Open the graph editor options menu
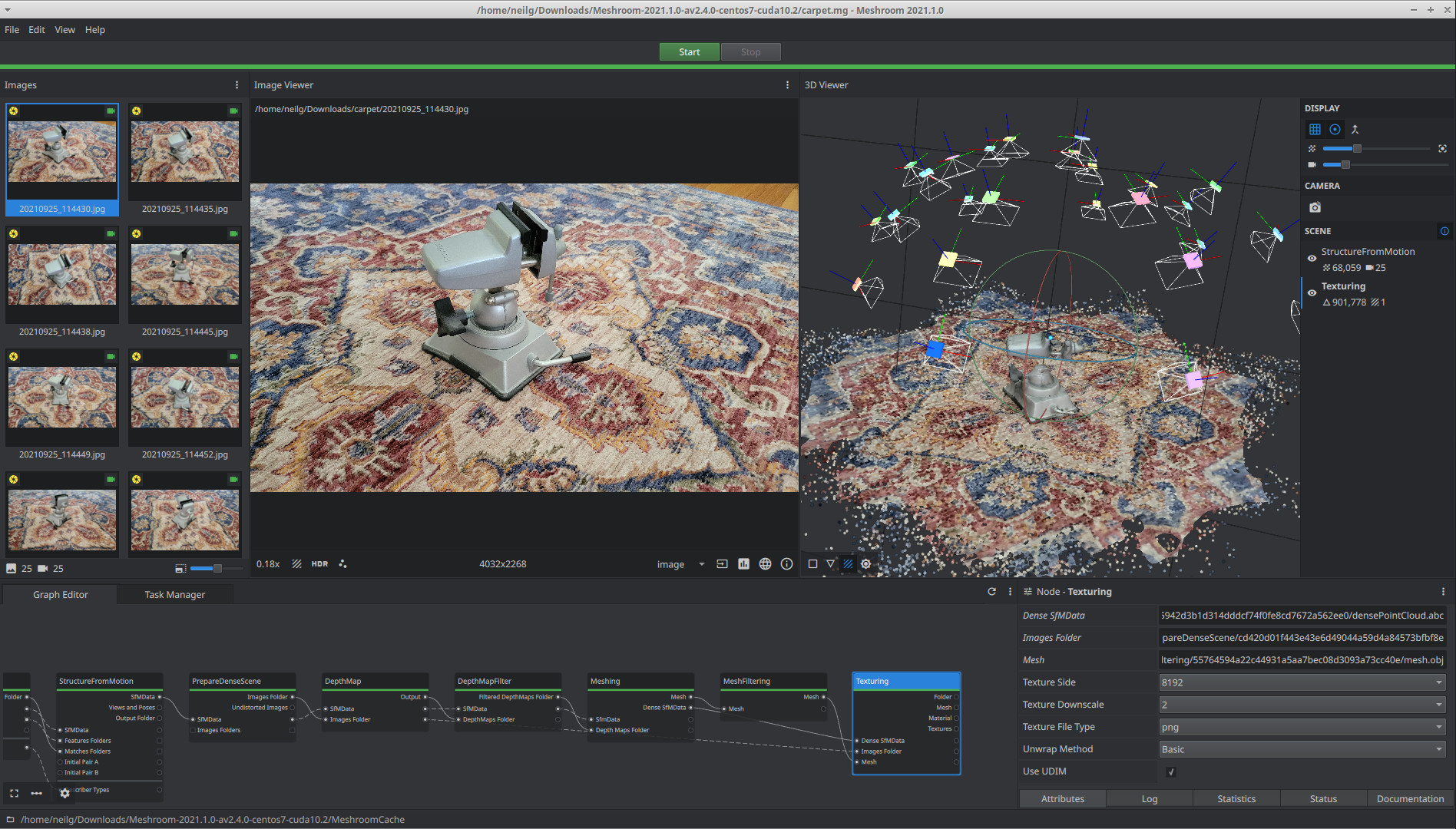Image resolution: width=1456 pixels, height=829 pixels. tap(1010, 592)
